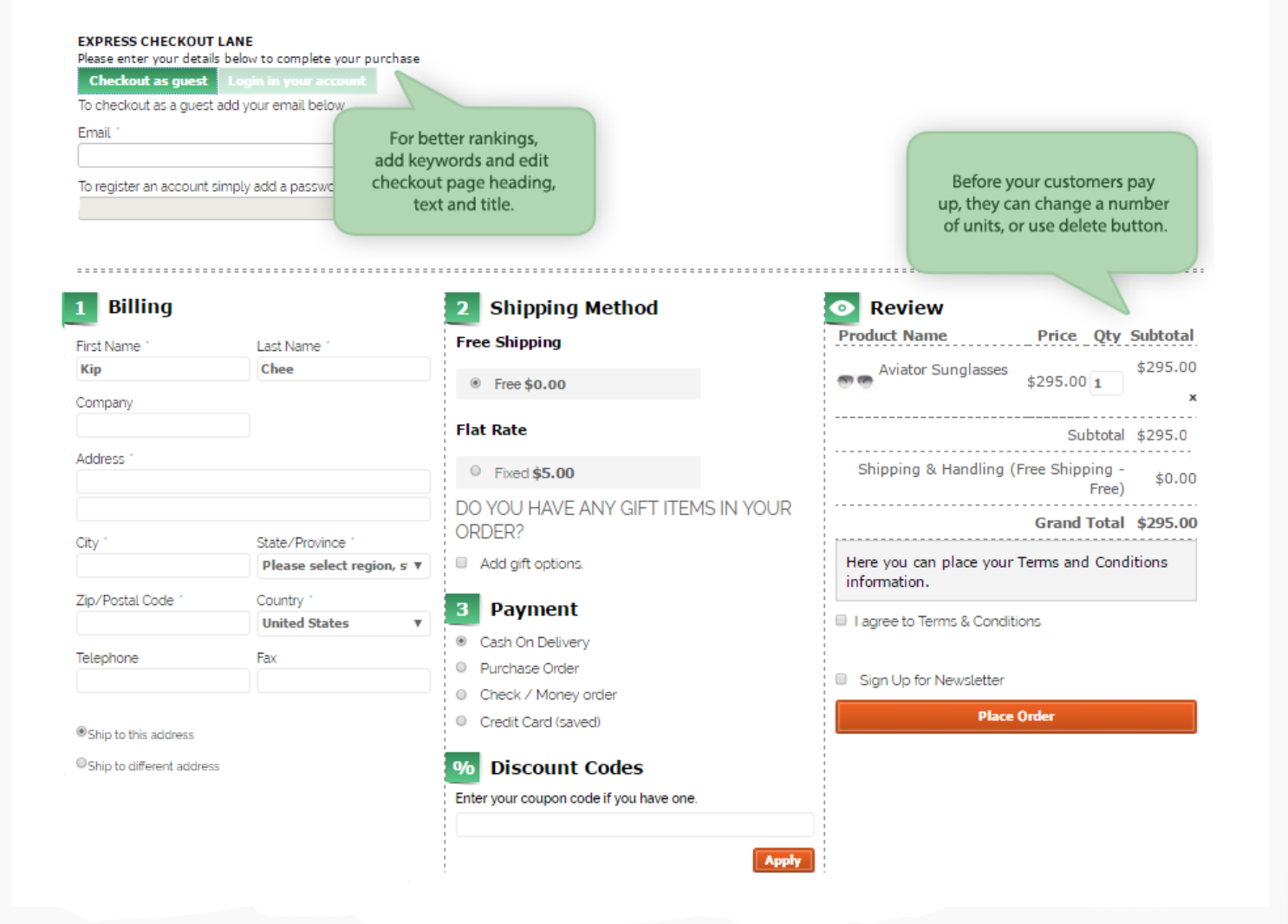This screenshot has width=1288, height=924.
Task: Click the Review eye icon
Action: coord(842,309)
